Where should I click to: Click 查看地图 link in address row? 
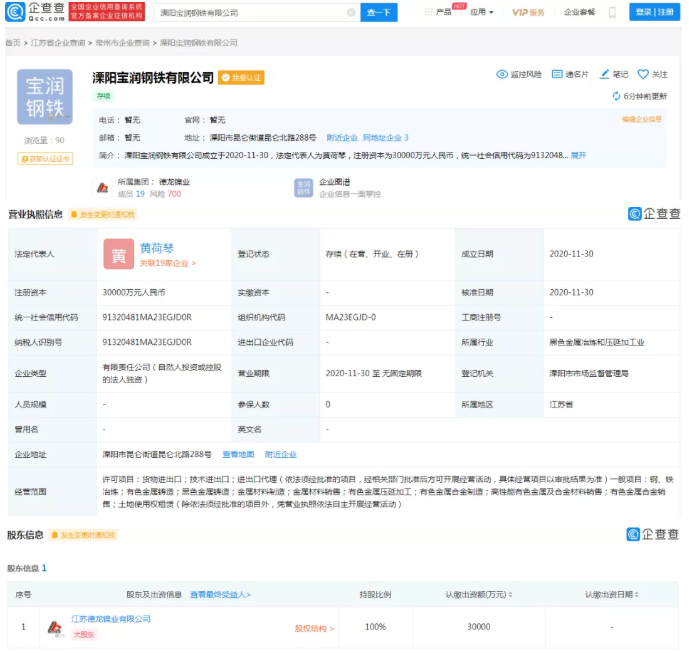[x=238, y=454]
